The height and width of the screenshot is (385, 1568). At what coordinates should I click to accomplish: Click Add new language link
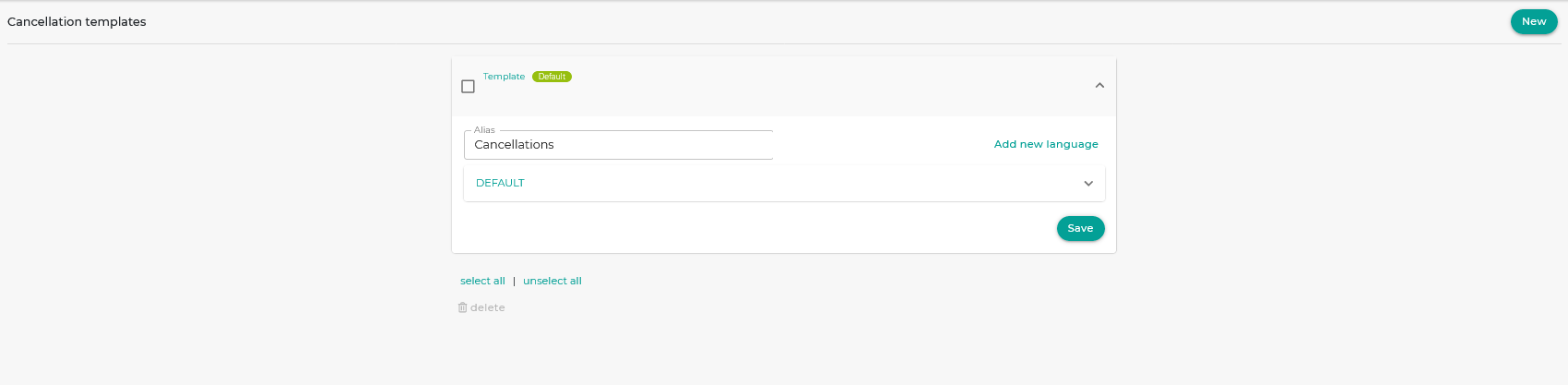(x=1046, y=144)
